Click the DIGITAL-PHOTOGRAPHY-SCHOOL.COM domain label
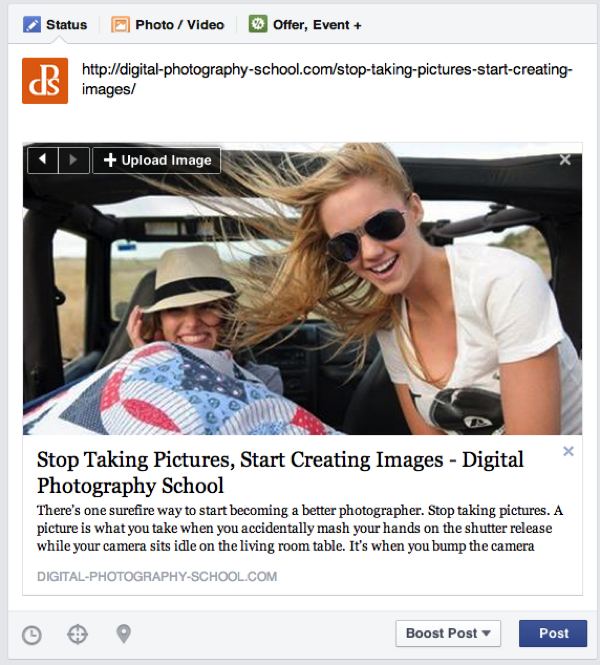600x665 pixels. 157,577
